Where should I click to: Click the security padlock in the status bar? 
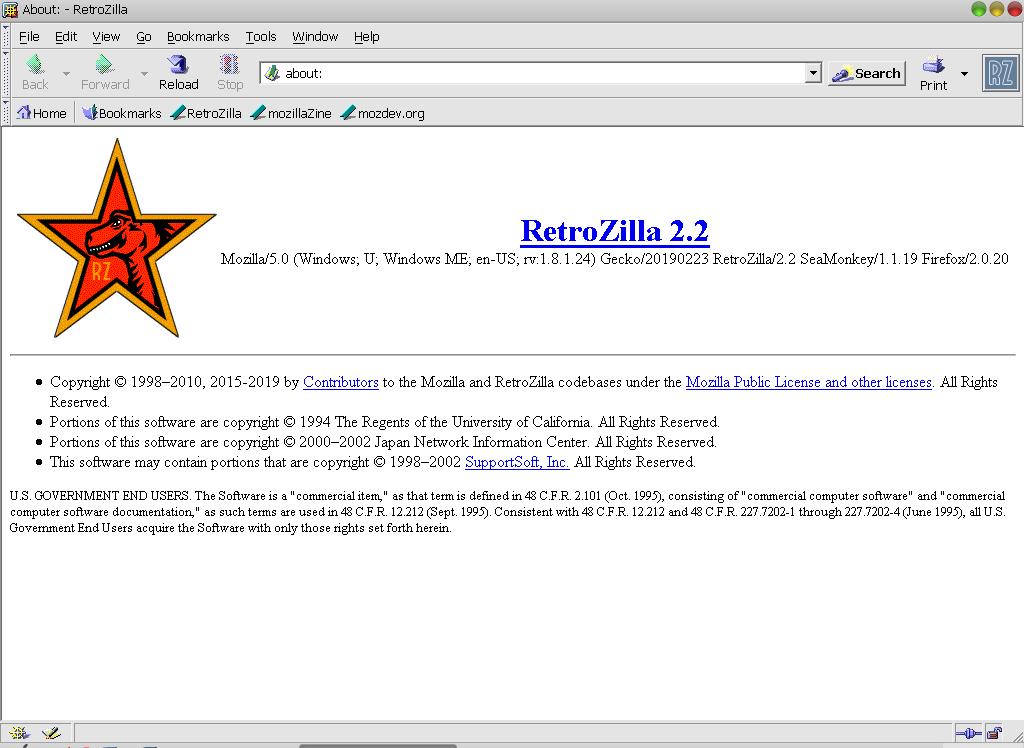[992, 733]
